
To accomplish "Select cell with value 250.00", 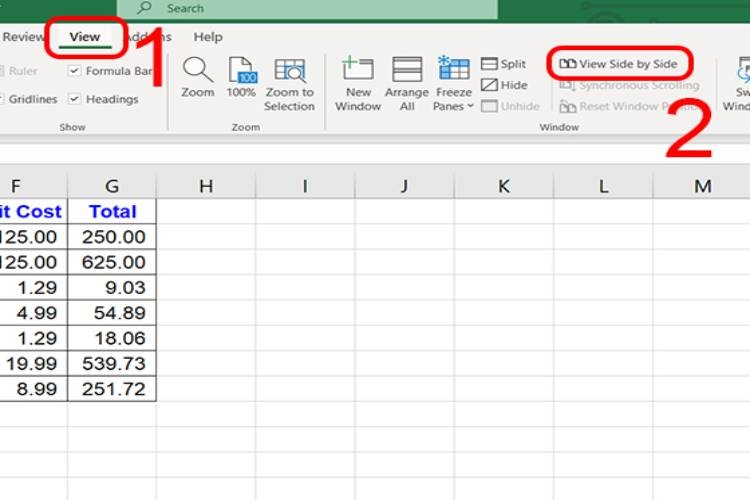I will click(x=112, y=236).
